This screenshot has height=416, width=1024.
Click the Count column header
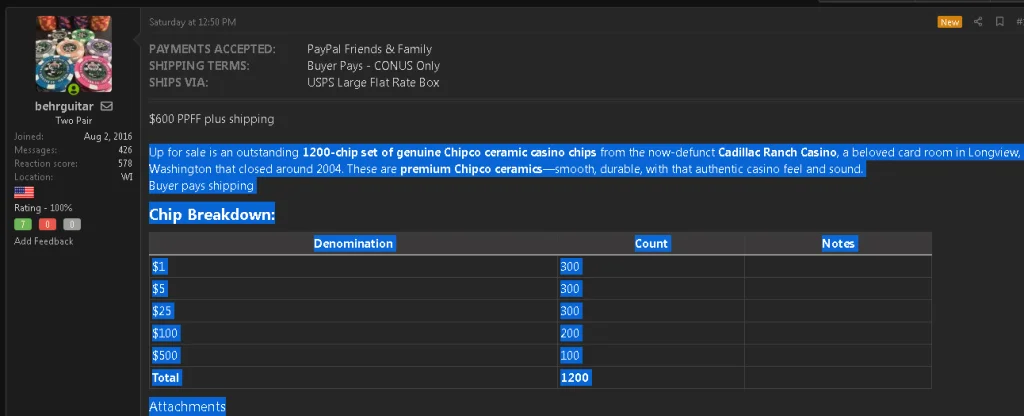pos(651,244)
